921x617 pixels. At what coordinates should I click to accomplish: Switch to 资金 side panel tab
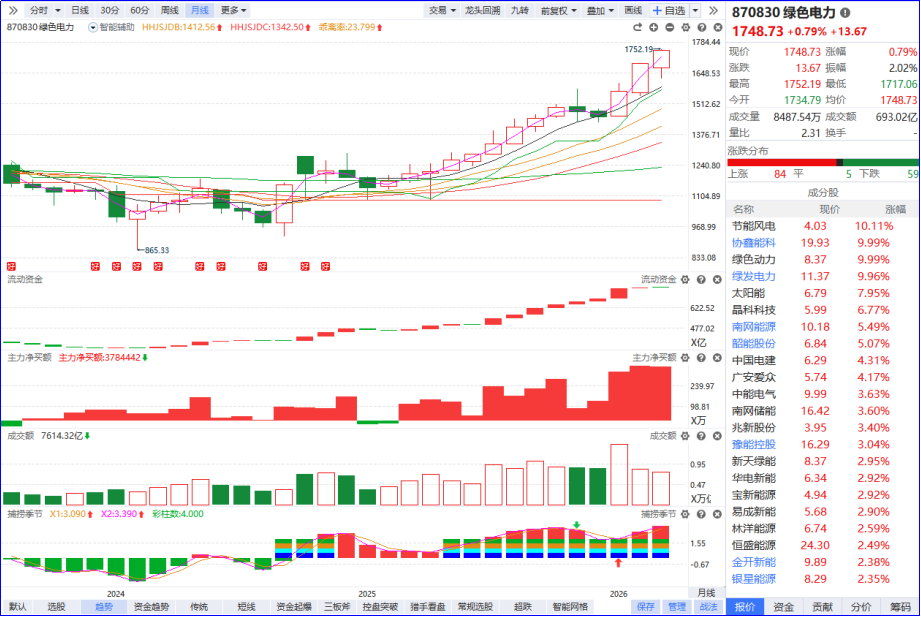[x=784, y=607]
